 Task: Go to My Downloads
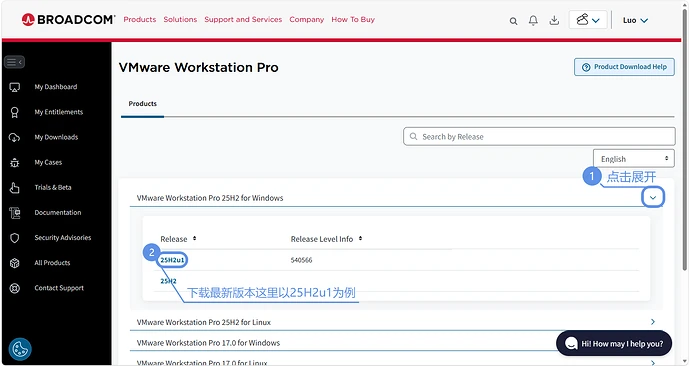point(56,137)
